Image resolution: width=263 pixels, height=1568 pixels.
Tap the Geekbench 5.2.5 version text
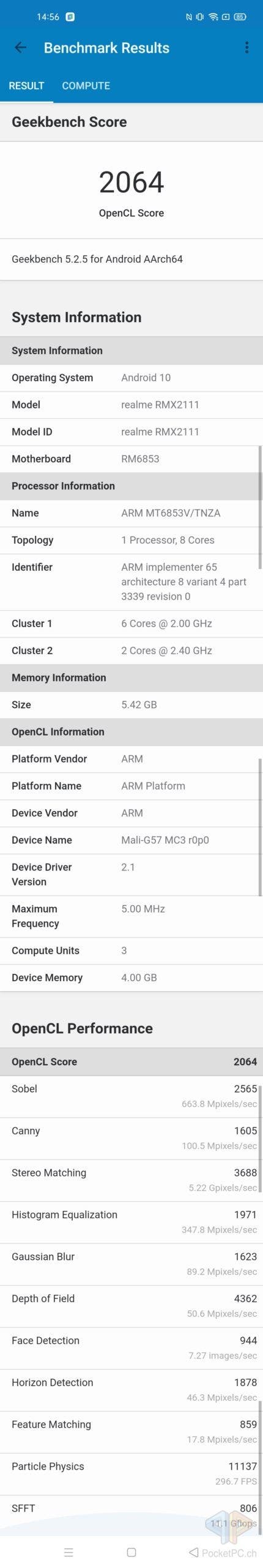coord(97,259)
